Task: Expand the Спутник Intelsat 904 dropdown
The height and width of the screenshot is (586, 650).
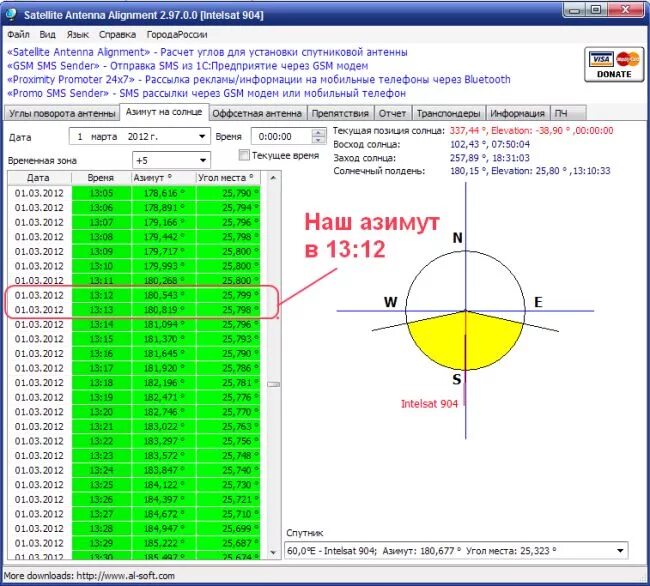Action: point(620,551)
